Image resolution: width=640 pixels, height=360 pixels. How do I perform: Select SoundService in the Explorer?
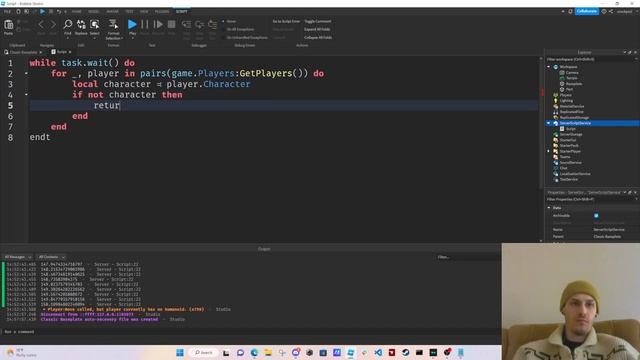click(571, 162)
